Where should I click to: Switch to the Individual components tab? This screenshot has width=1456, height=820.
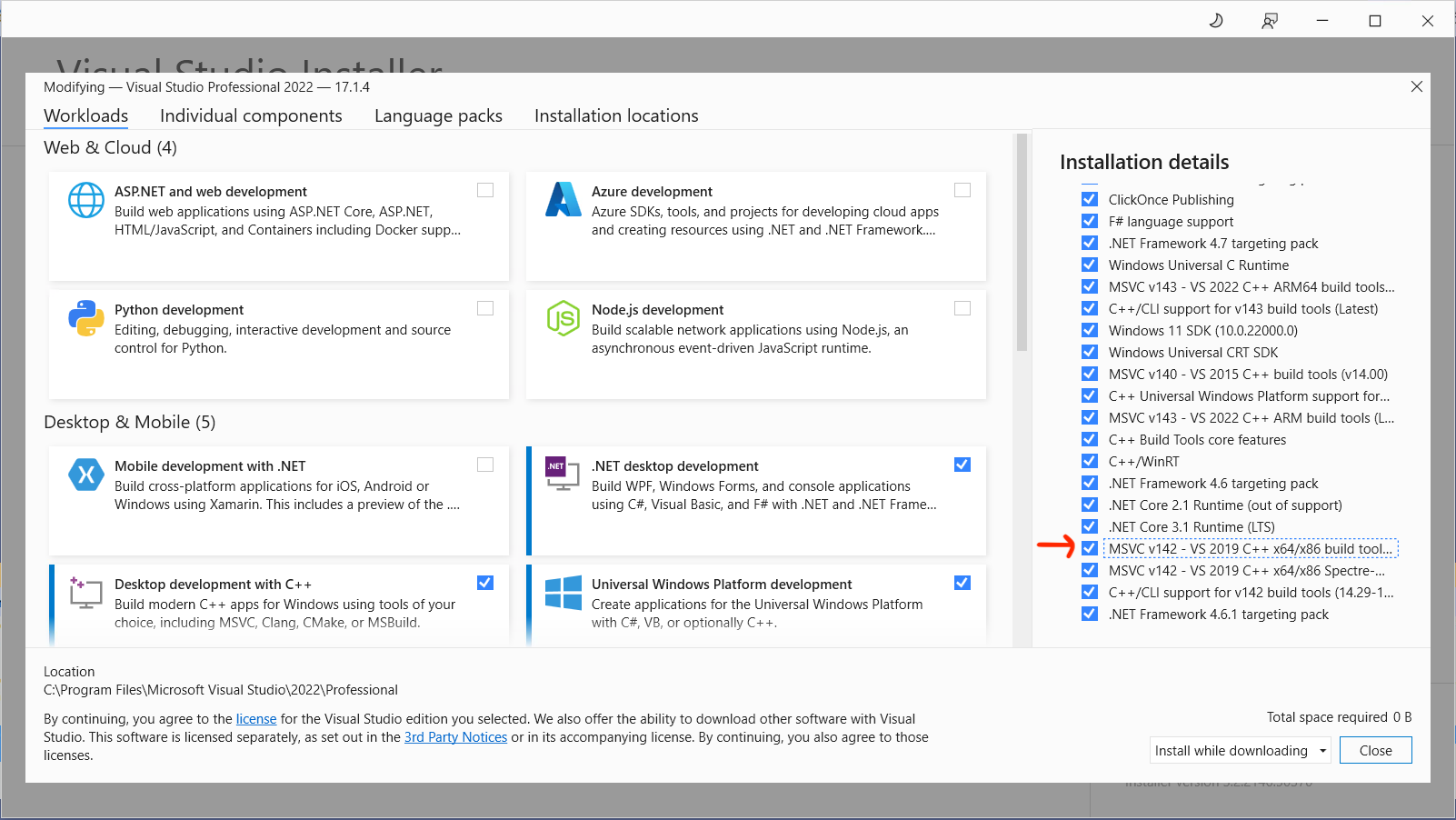[x=251, y=115]
